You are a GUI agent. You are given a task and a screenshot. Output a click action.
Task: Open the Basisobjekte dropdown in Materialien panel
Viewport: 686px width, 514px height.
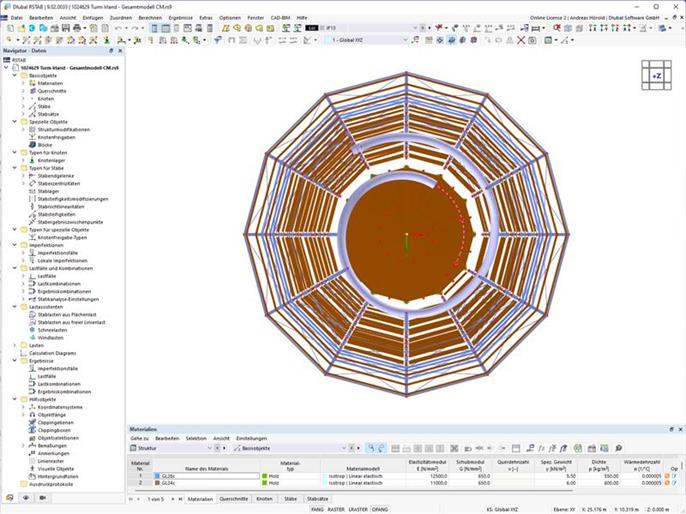tap(343, 448)
